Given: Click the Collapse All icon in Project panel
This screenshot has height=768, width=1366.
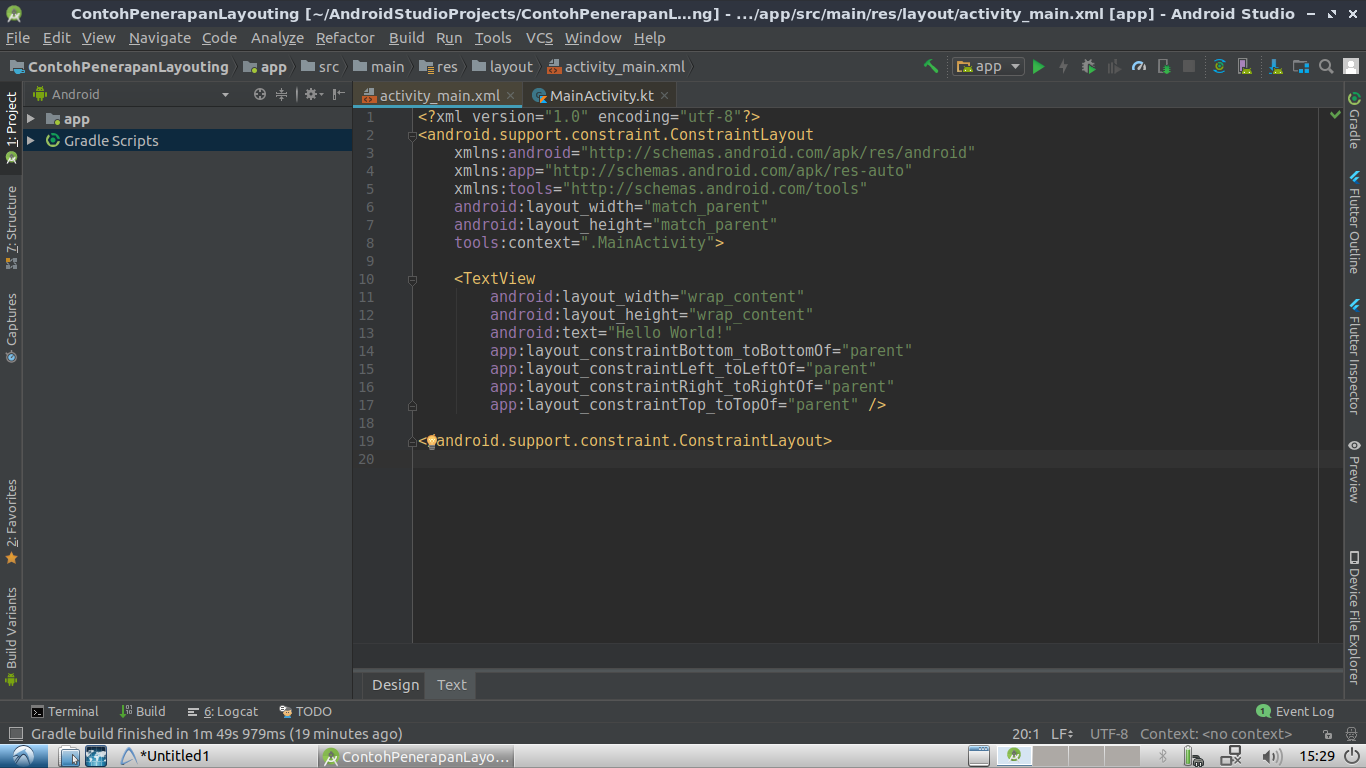Looking at the screenshot, I should 281,94.
